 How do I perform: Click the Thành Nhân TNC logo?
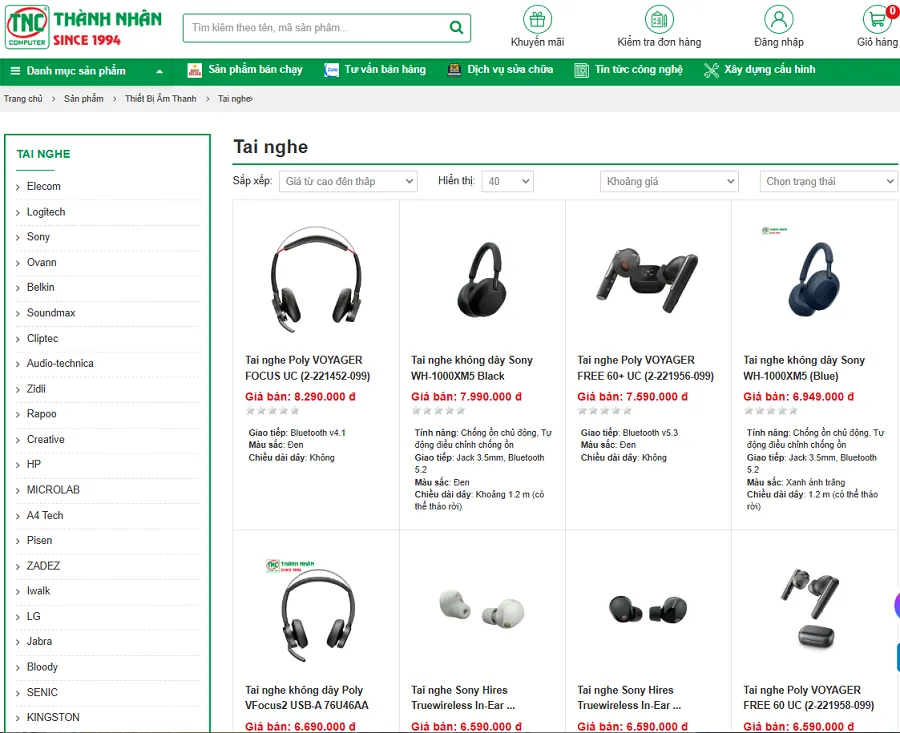click(x=84, y=27)
